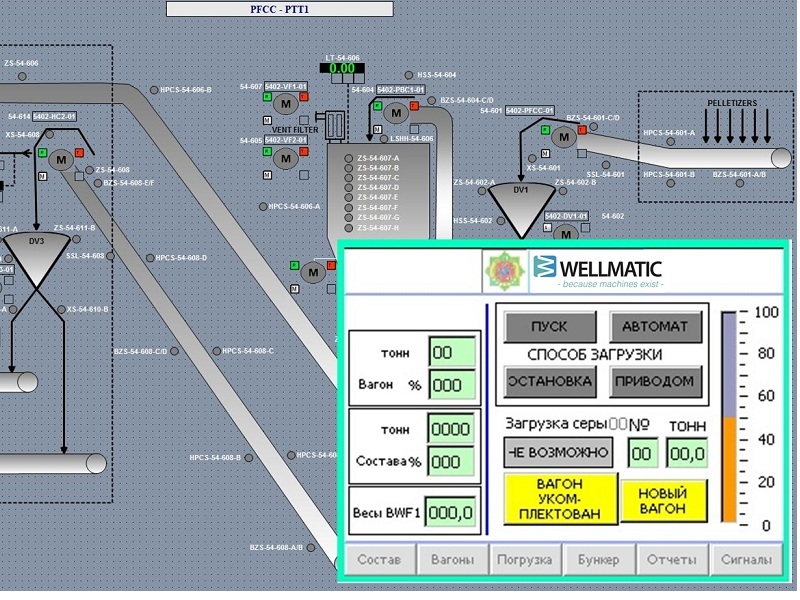
Task: Click the Весы BWF1 value field
Action: pos(449,512)
